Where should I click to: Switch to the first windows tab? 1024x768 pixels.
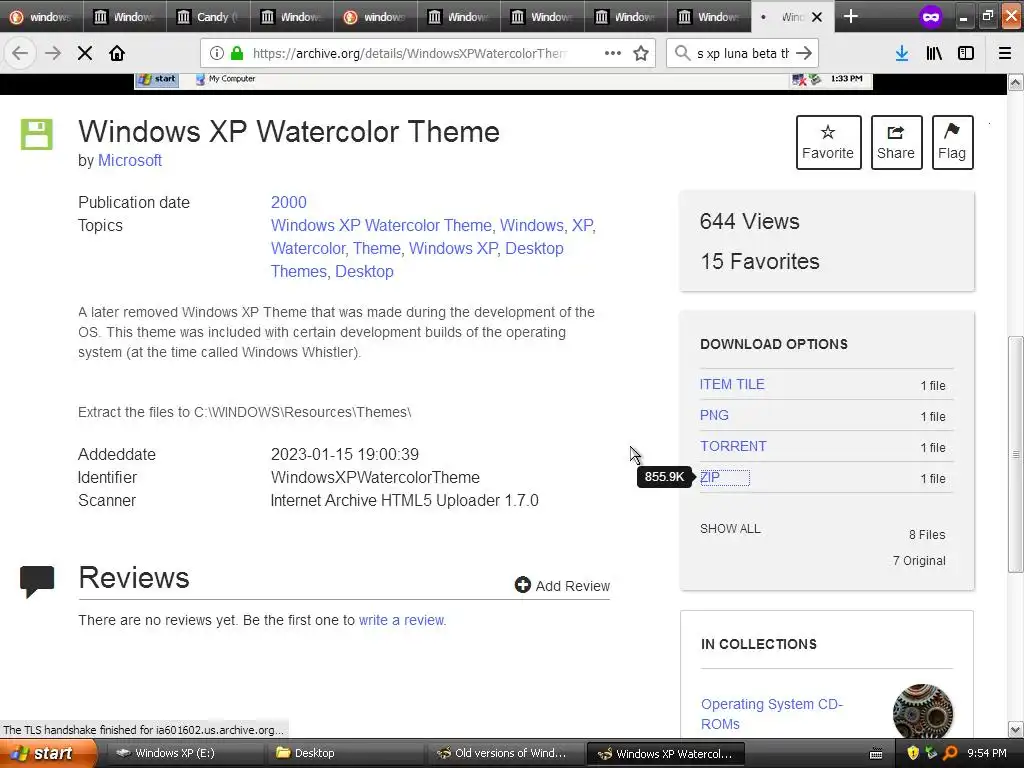coord(42,17)
